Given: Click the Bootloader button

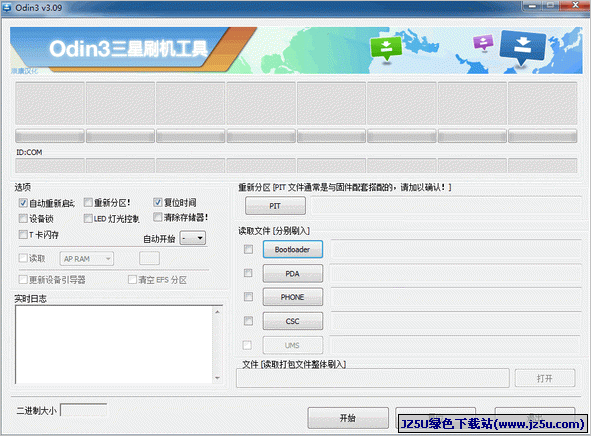Looking at the screenshot, I should tap(292, 249).
